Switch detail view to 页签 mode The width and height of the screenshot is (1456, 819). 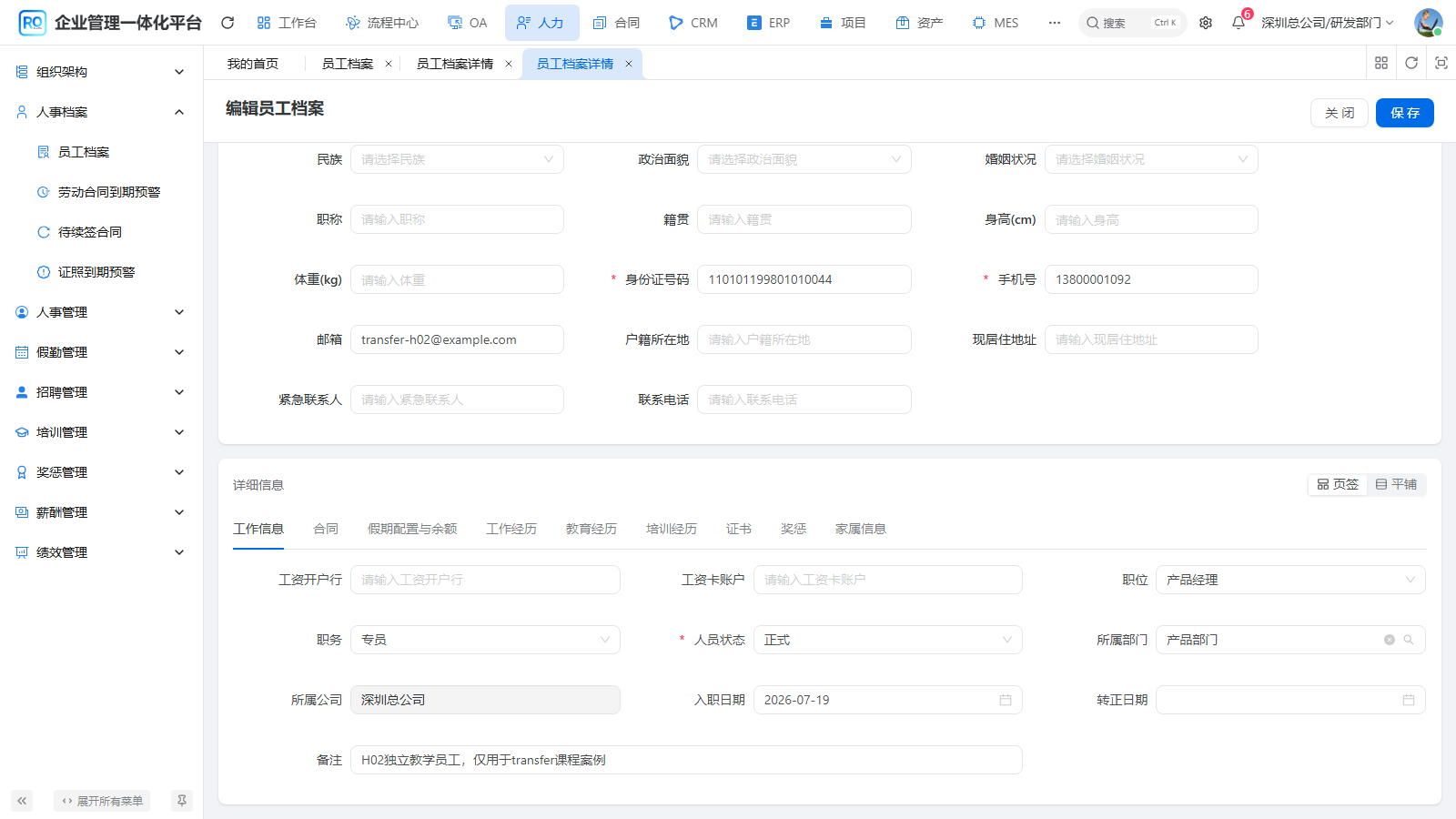coord(1338,484)
